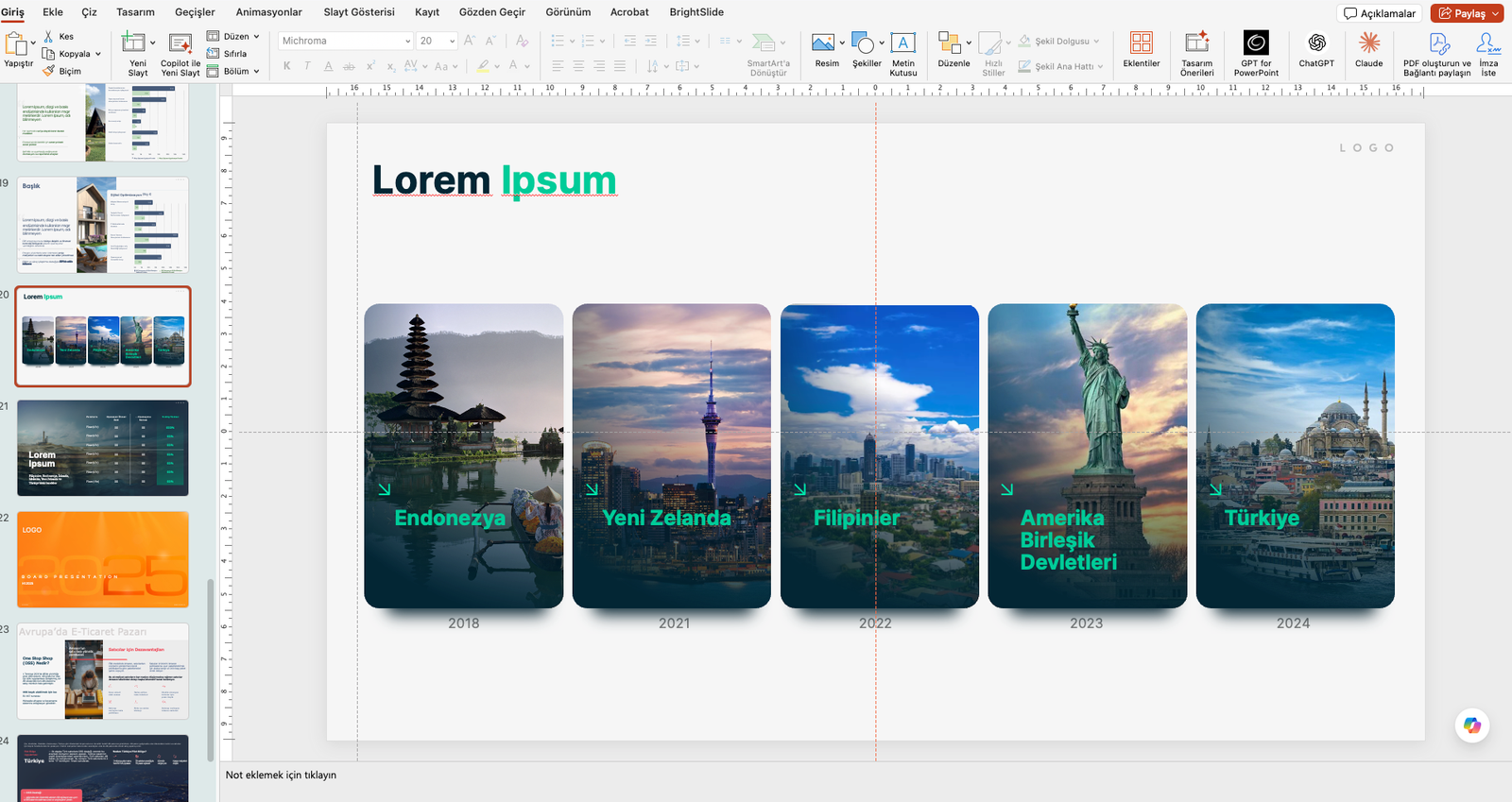
Task: Toggle underline formatting
Action: (x=328, y=66)
